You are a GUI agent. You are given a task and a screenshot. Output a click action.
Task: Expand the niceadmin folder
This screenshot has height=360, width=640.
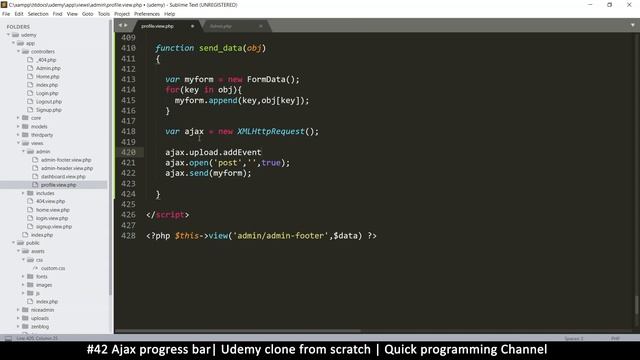pos(18,310)
